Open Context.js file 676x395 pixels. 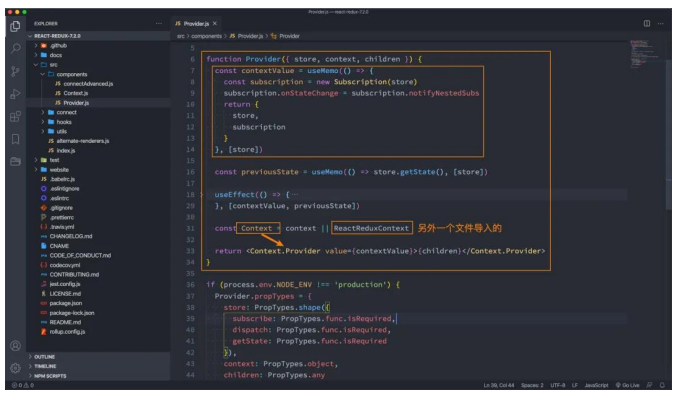(x=75, y=93)
